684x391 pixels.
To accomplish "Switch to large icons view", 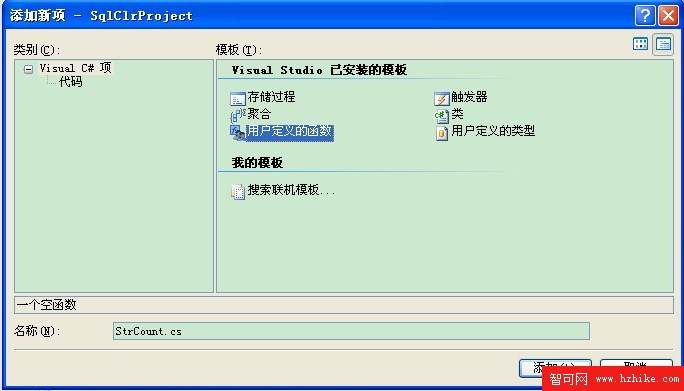I will (640, 44).
